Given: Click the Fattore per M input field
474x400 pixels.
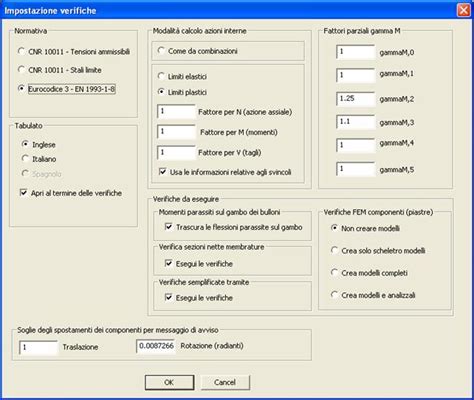Looking at the screenshot, I should click(176, 132).
